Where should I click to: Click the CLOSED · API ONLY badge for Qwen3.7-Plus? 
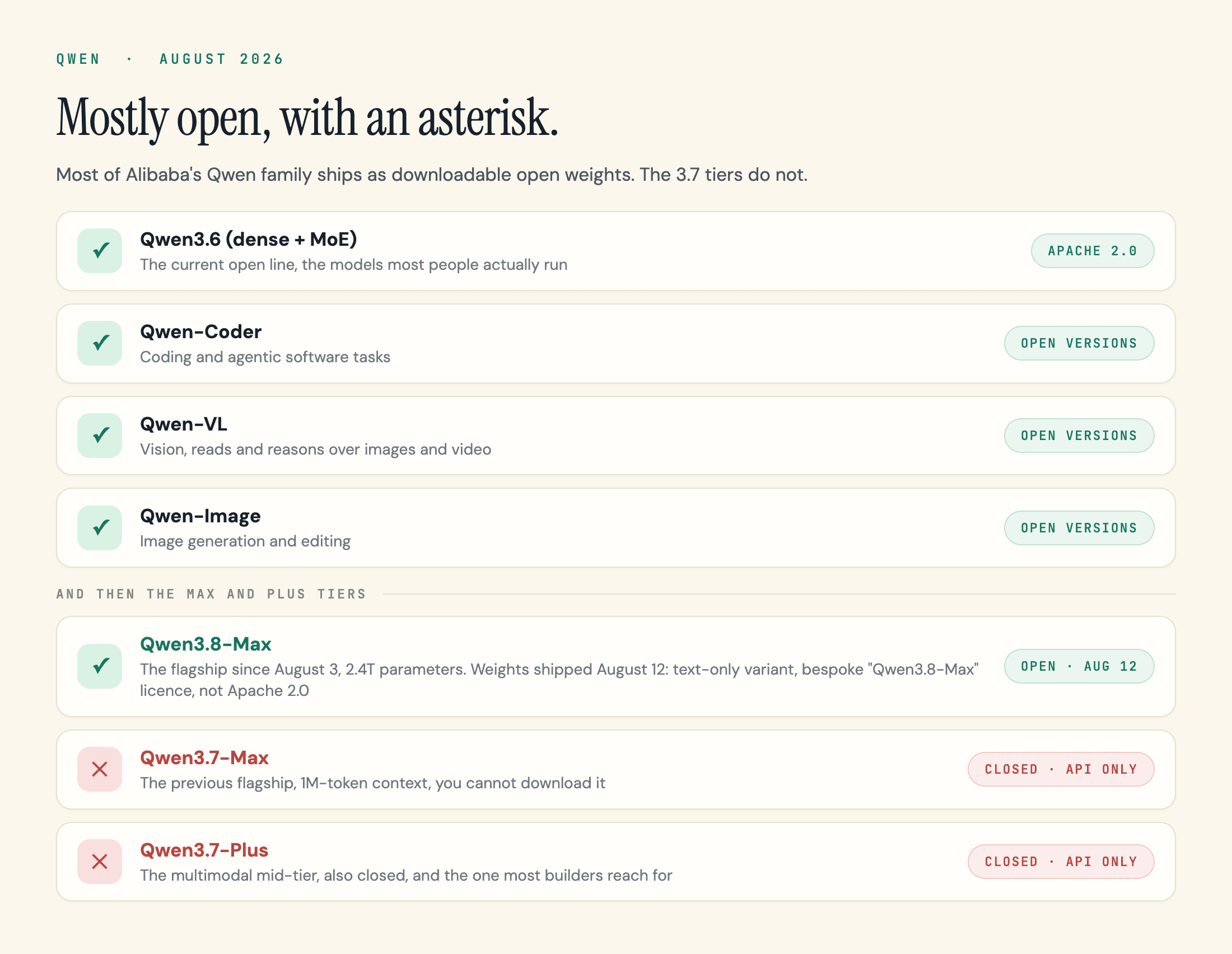(x=1061, y=862)
